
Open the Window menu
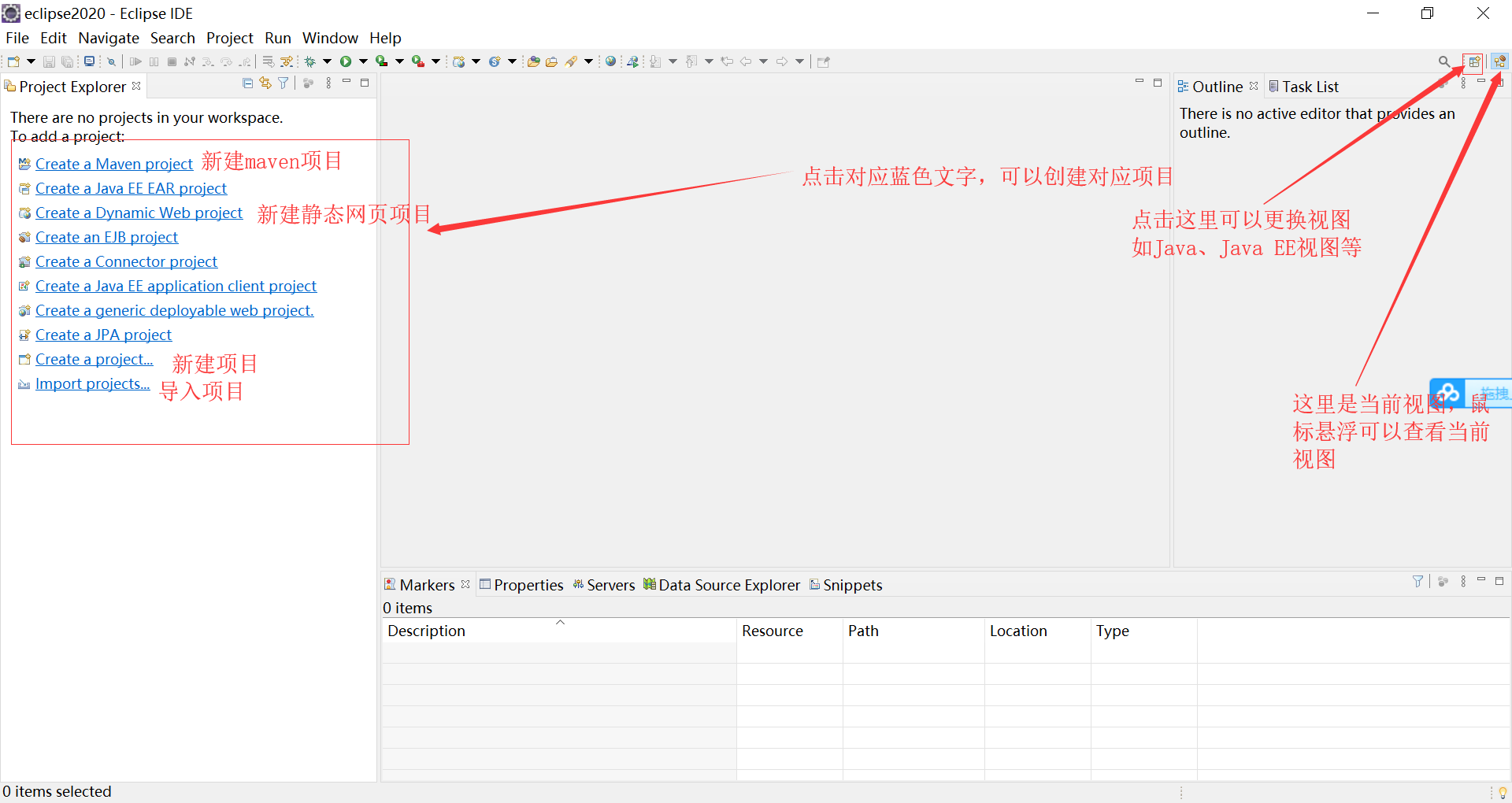(330, 38)
